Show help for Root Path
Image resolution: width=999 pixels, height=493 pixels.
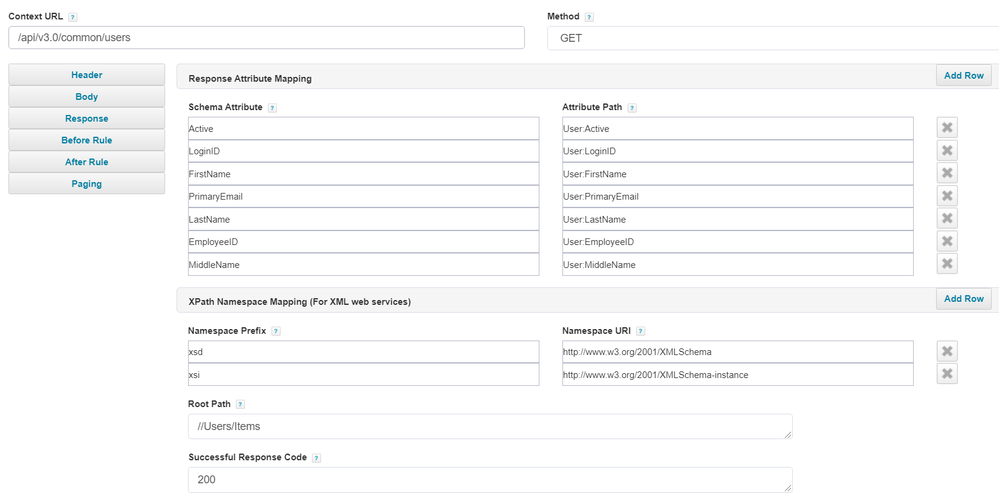240,404
